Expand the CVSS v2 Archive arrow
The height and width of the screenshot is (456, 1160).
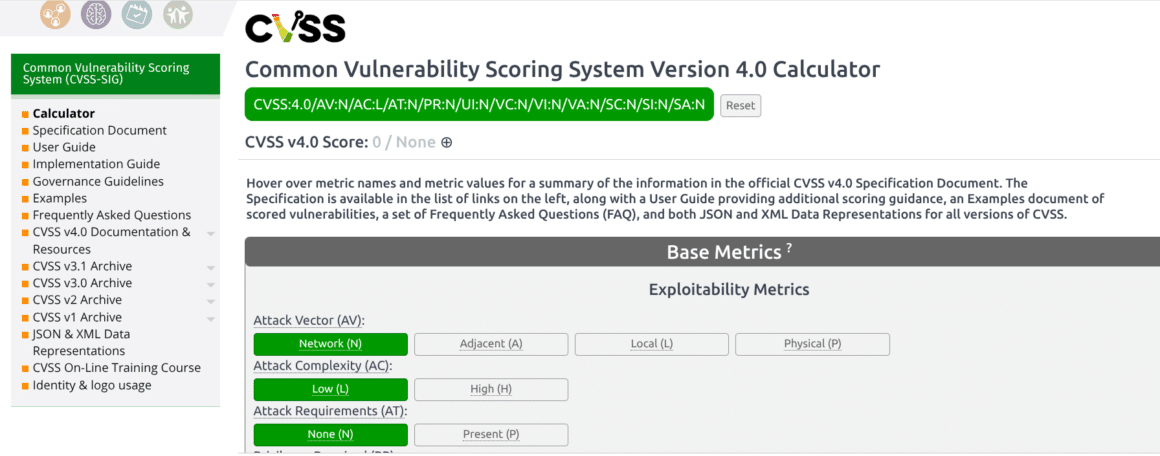[211, 302]
